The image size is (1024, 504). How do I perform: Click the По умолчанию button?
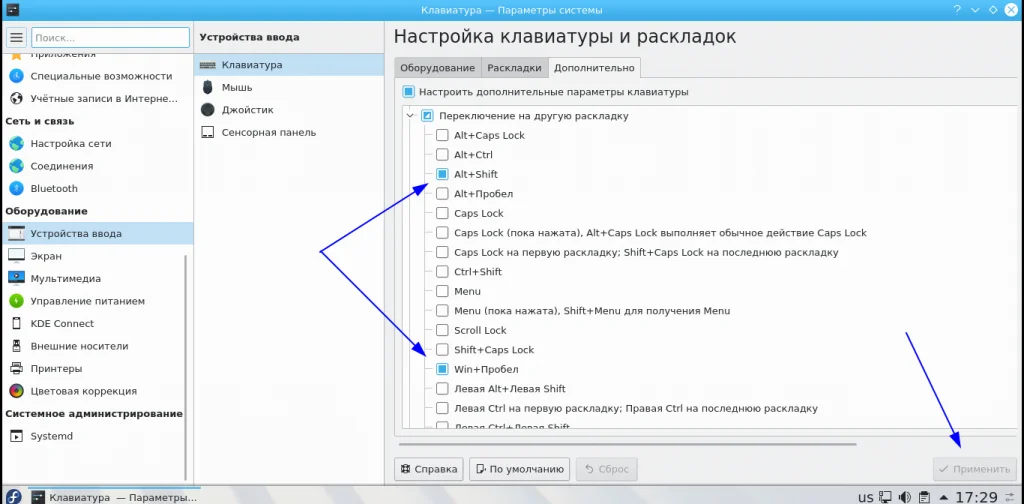[519, 469]
